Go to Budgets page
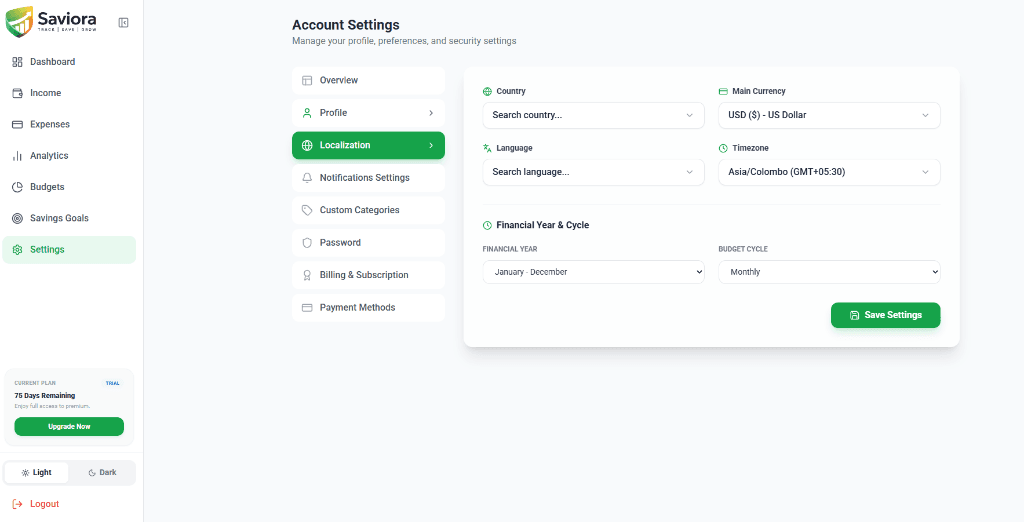The width and height of the screenshot is (1024, 522). (69, 187)
